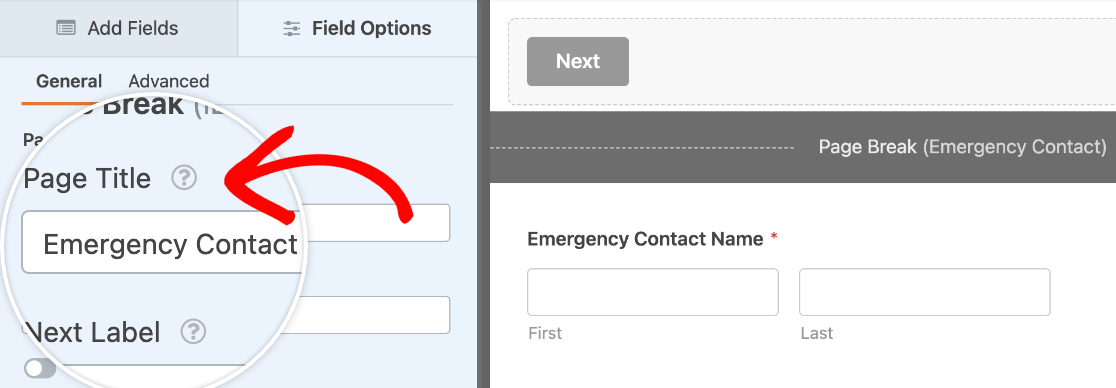Click the dashed area beside the Next button

[873, 62]
